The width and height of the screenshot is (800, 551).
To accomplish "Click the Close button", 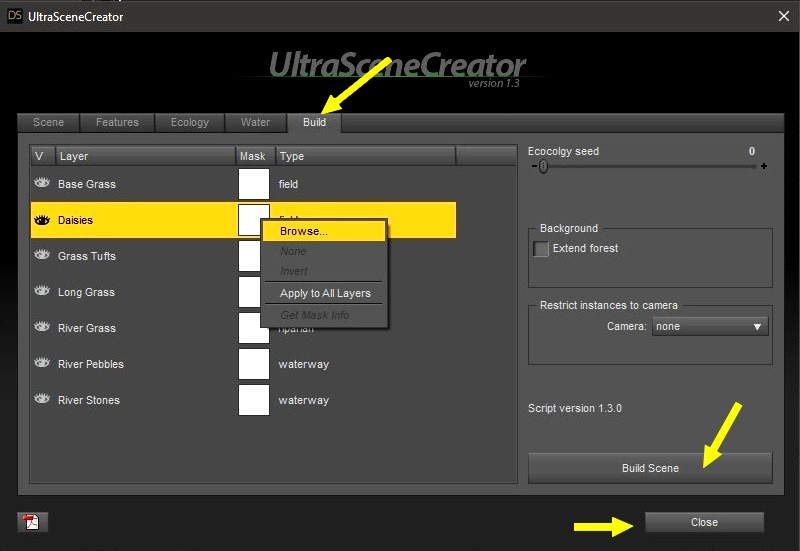I will [704, 522].
